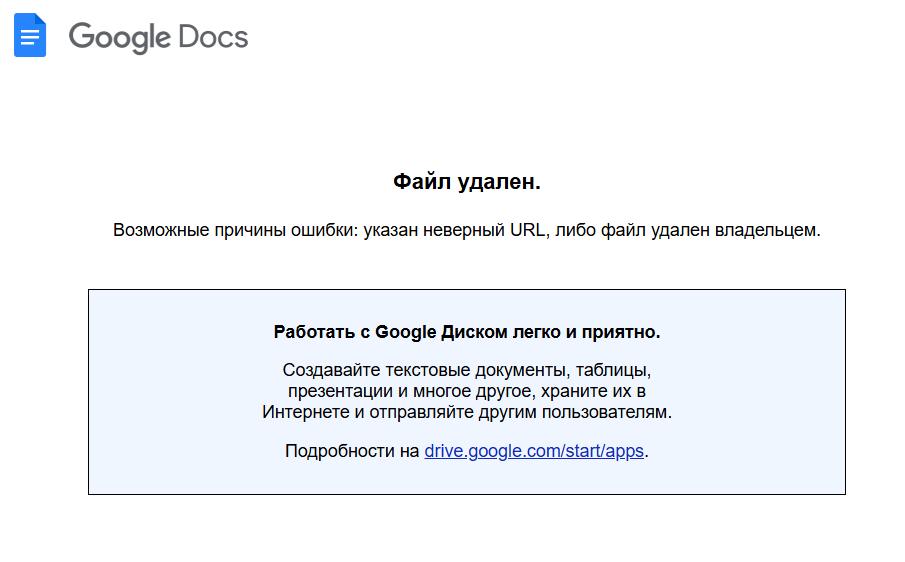The height and width of the screenshot is (562, 905).
Task: Click the white lines inside the Docs icon
Action: coord(30,38)
